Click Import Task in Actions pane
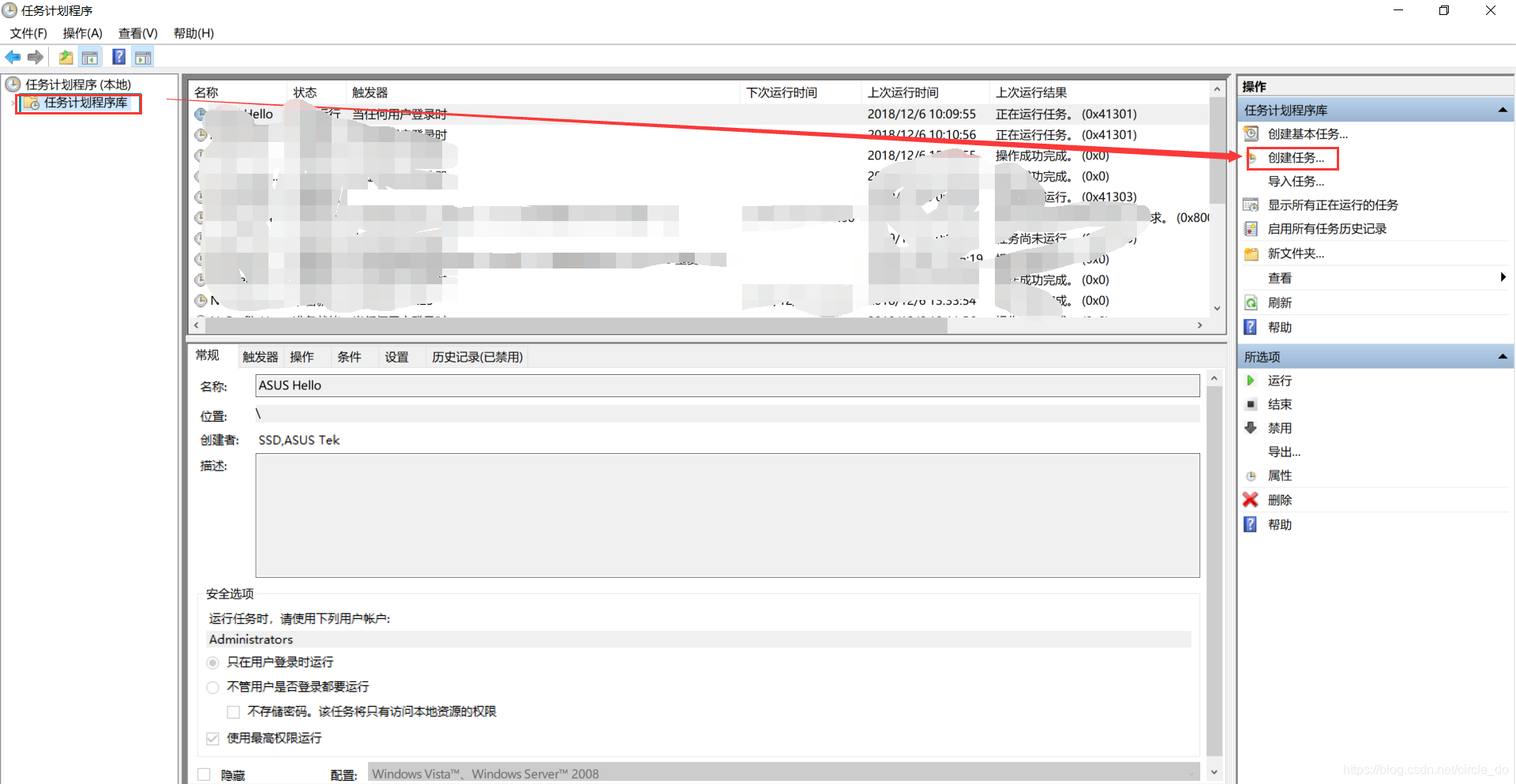Viewport: 1516px width, 784px height. 1296,182
